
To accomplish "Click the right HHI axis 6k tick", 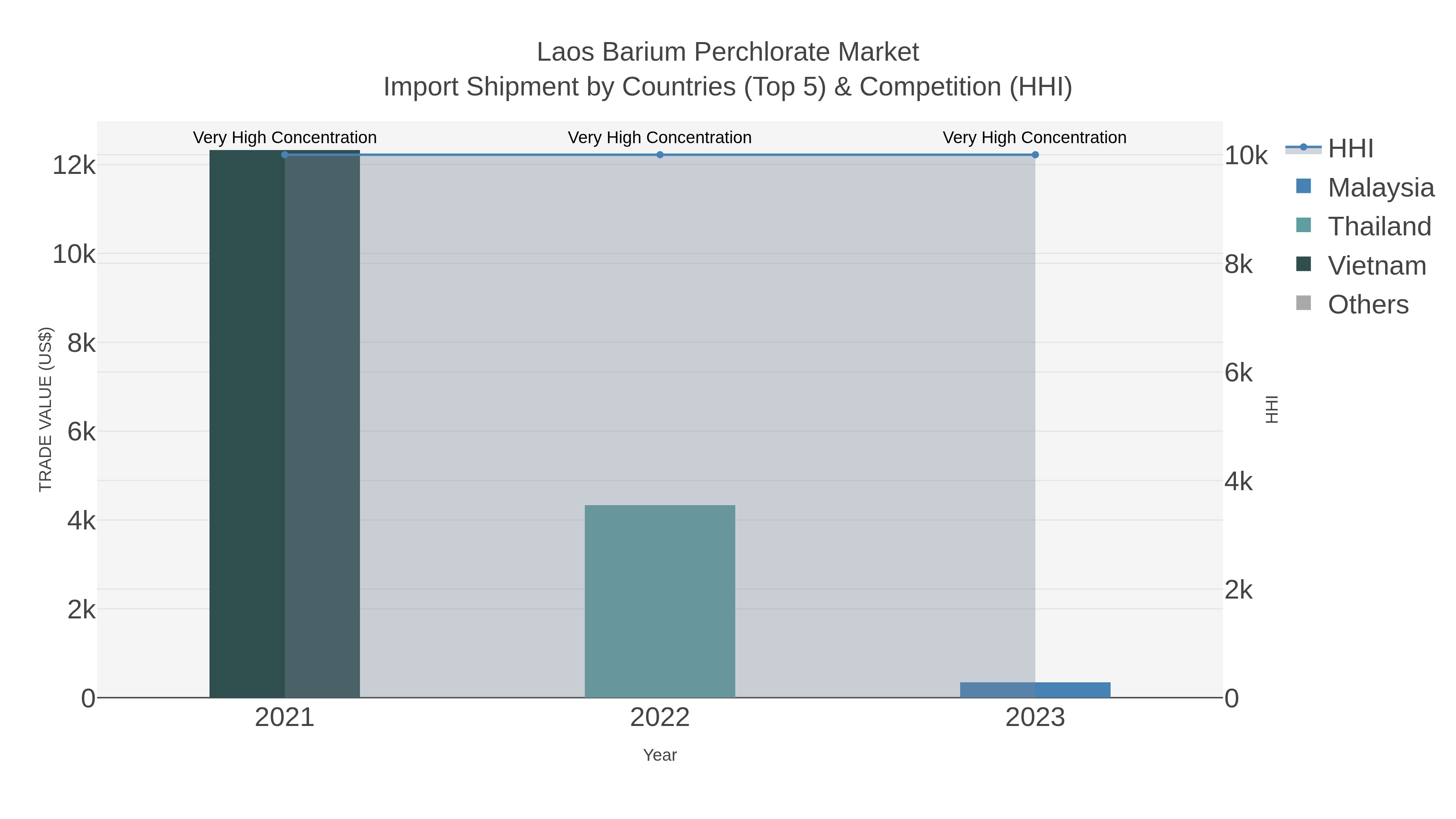I will 1239,373.
